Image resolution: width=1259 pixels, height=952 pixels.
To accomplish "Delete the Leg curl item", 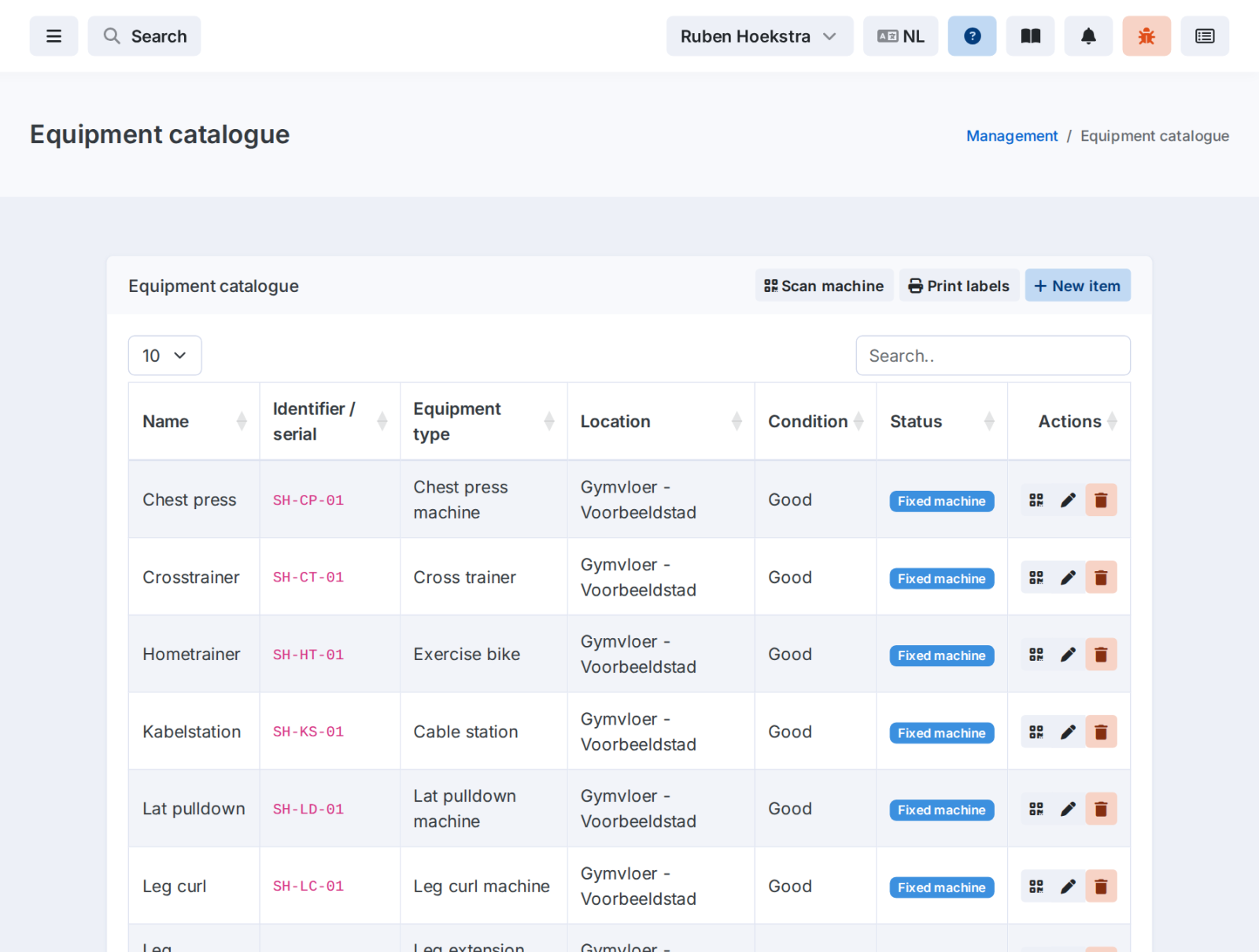I will point(1101,886).
